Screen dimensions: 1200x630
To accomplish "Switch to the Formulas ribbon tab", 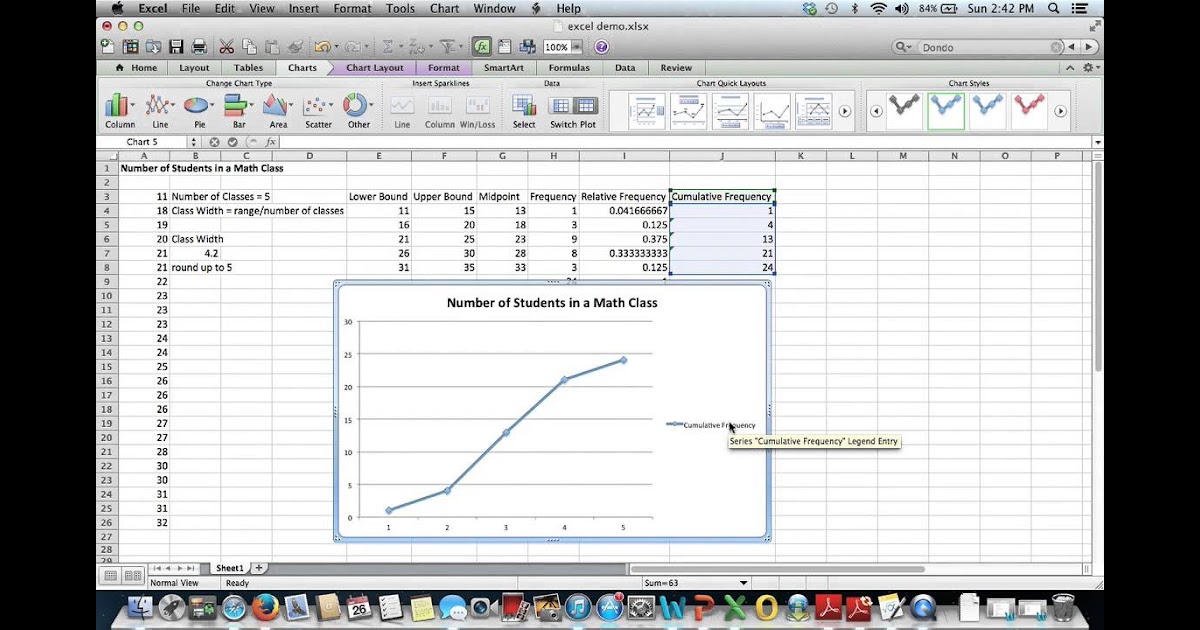I will tap(569, 68).
